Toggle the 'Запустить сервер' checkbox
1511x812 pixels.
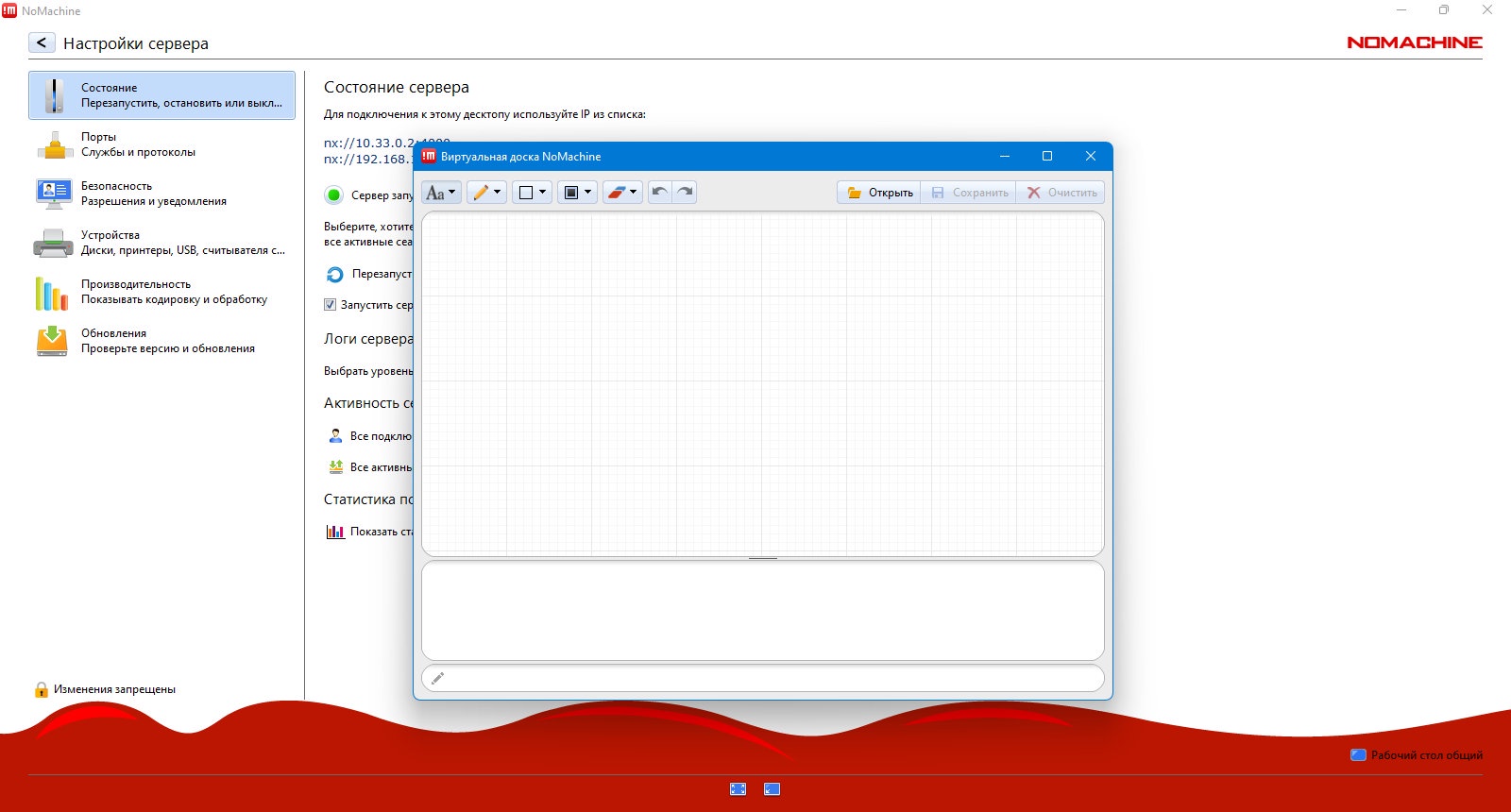[x=330, y=305]
